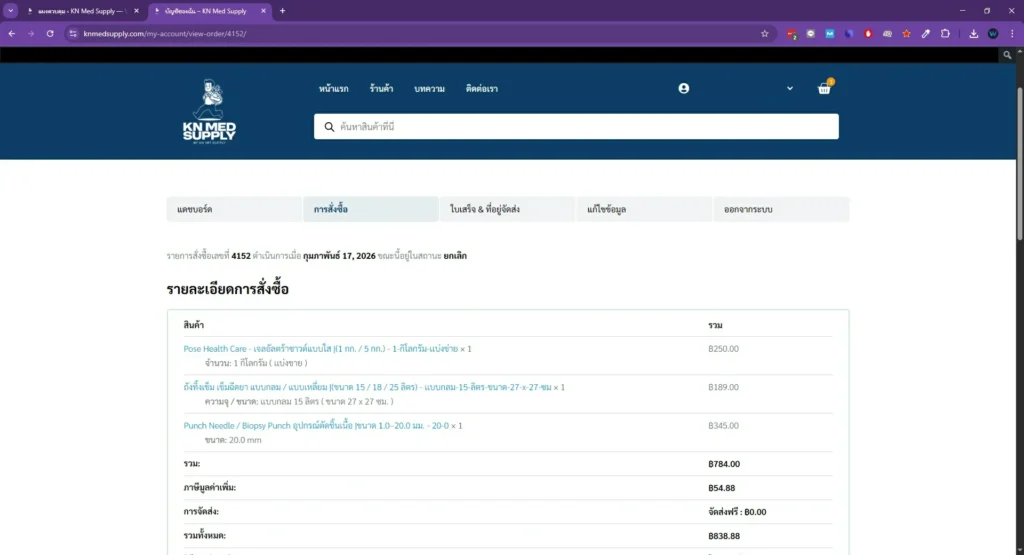Open the ถังทิ้งเข็ม sharps container product link

(x=368, y=387)
